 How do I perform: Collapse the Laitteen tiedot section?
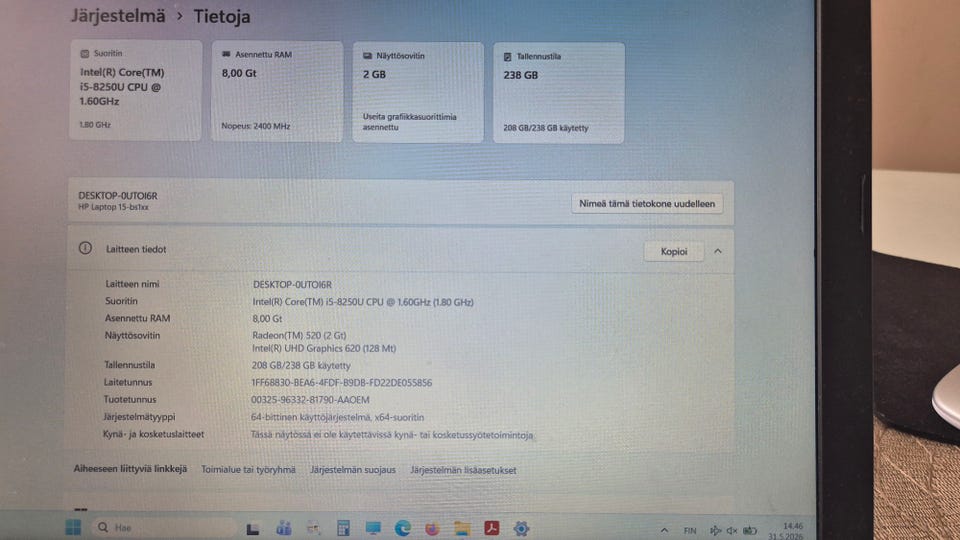[x=718, y=251]
